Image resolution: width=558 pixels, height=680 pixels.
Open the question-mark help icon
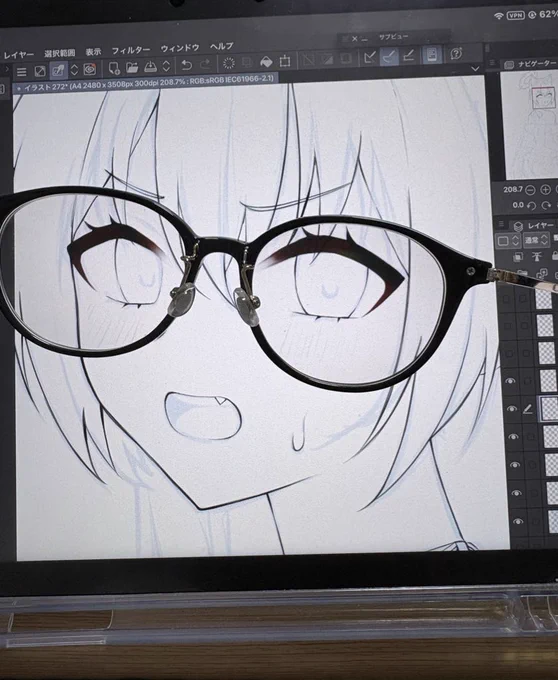tap(456, 53)
